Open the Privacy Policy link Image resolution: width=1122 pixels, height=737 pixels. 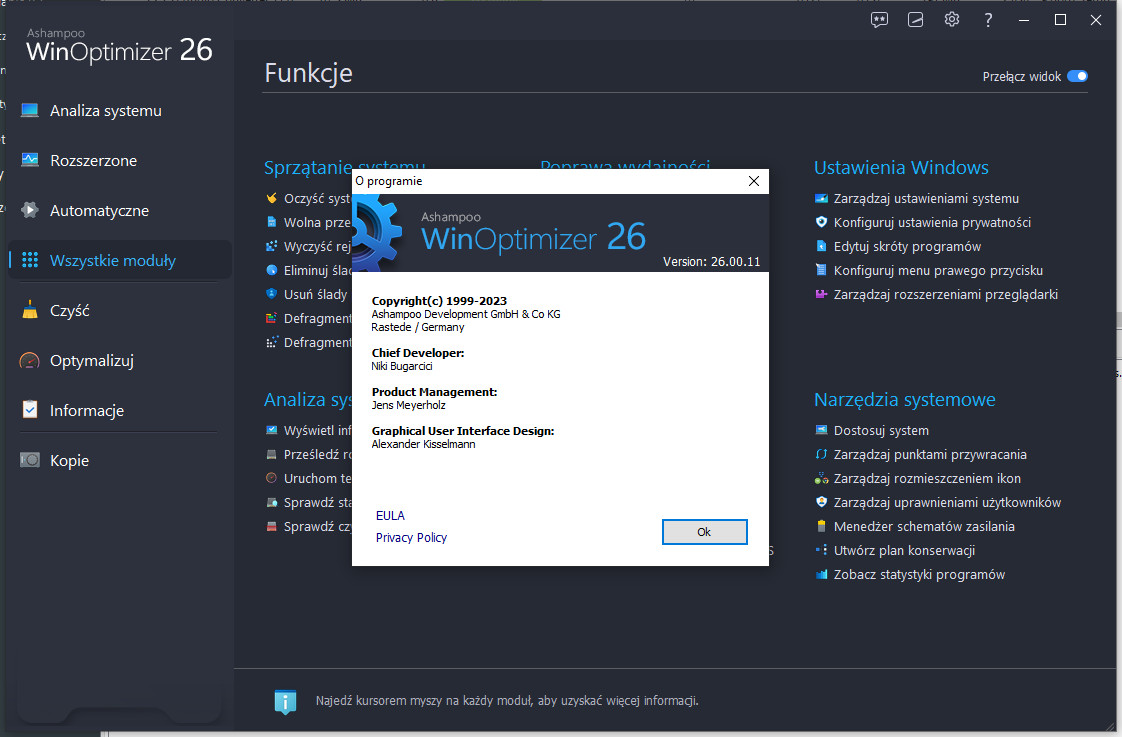pos(411,537)
